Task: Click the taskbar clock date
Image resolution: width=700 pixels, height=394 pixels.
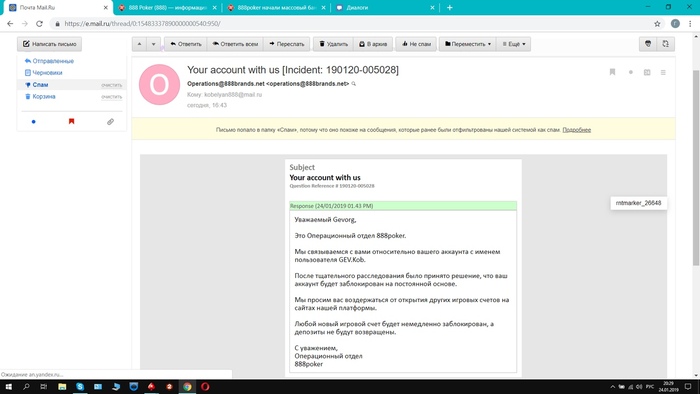Action: point(668,386)
